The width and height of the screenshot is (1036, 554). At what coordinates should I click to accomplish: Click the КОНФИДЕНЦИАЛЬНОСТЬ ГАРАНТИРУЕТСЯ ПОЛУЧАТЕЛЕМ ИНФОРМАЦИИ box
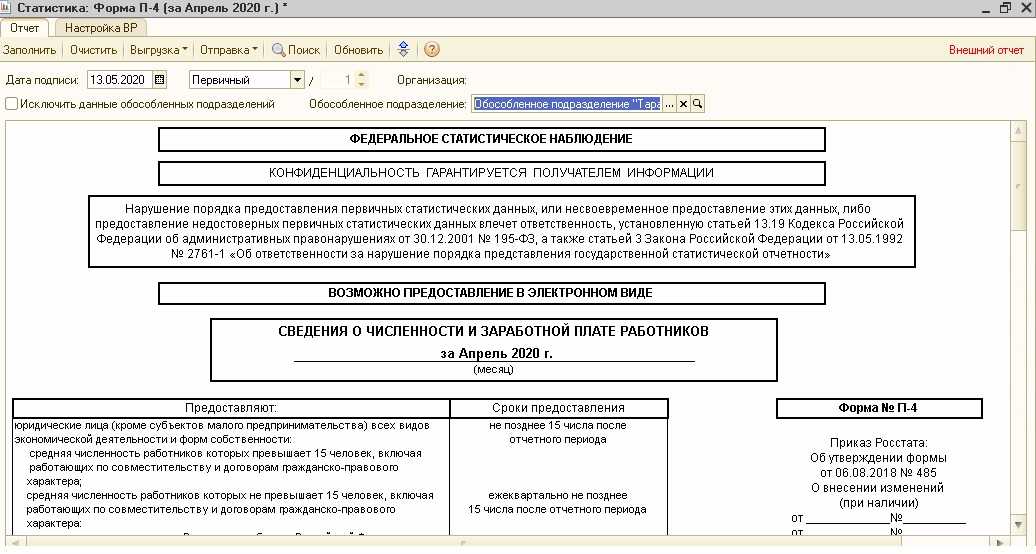coord(491,173)
